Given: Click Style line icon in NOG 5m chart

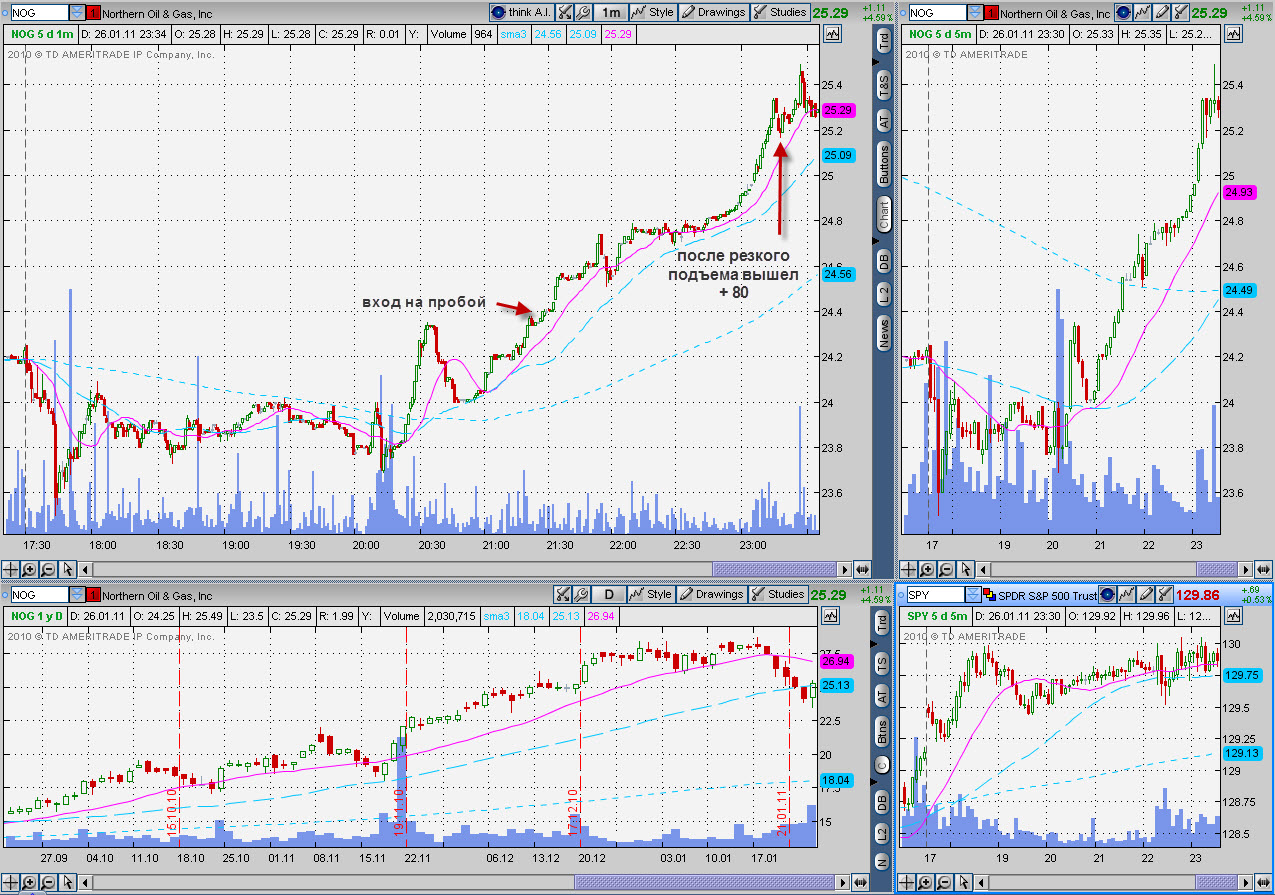Looking at the screenshot, I should [1141, 13].
